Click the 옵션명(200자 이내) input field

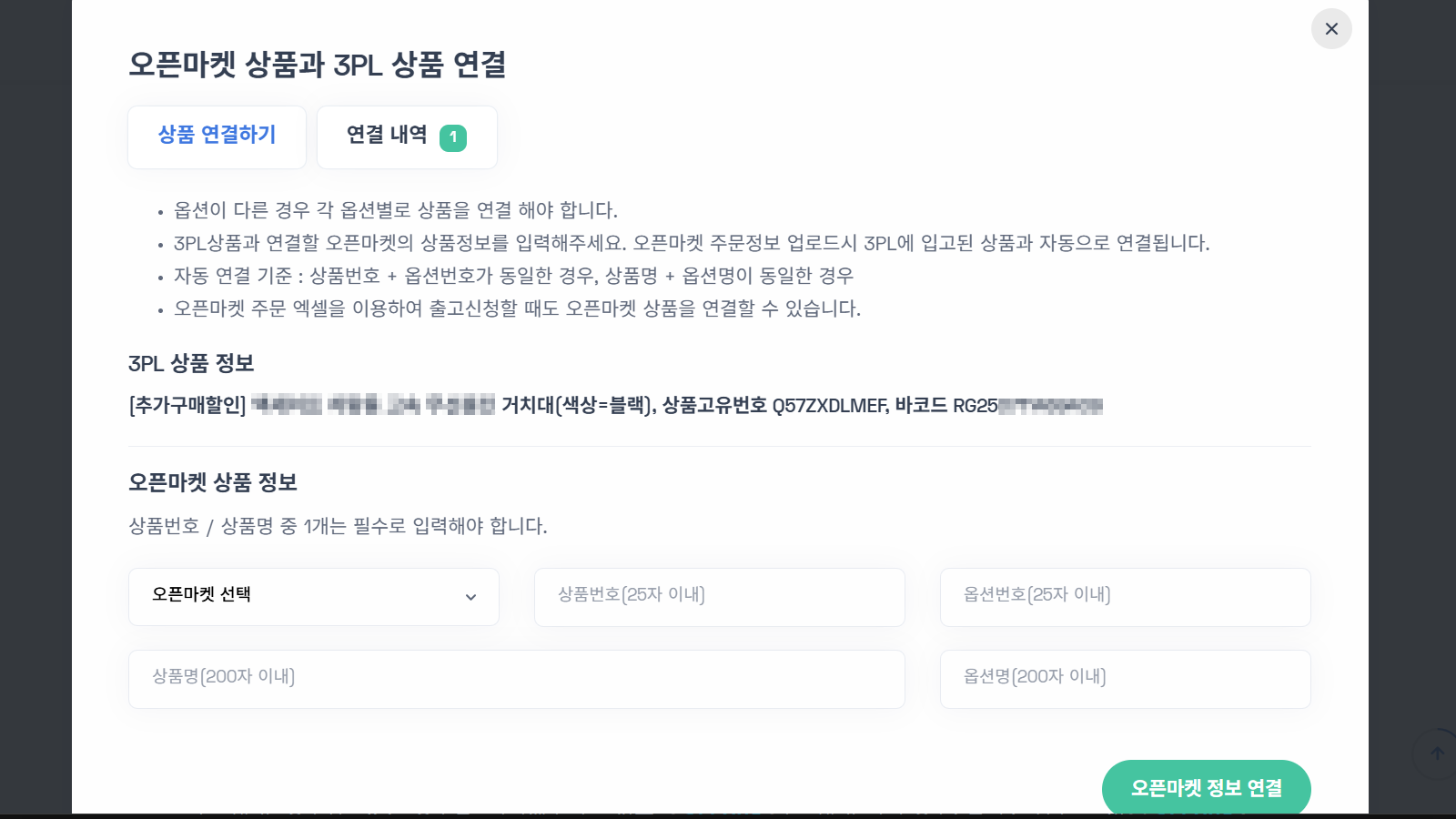coord(1125,679)
